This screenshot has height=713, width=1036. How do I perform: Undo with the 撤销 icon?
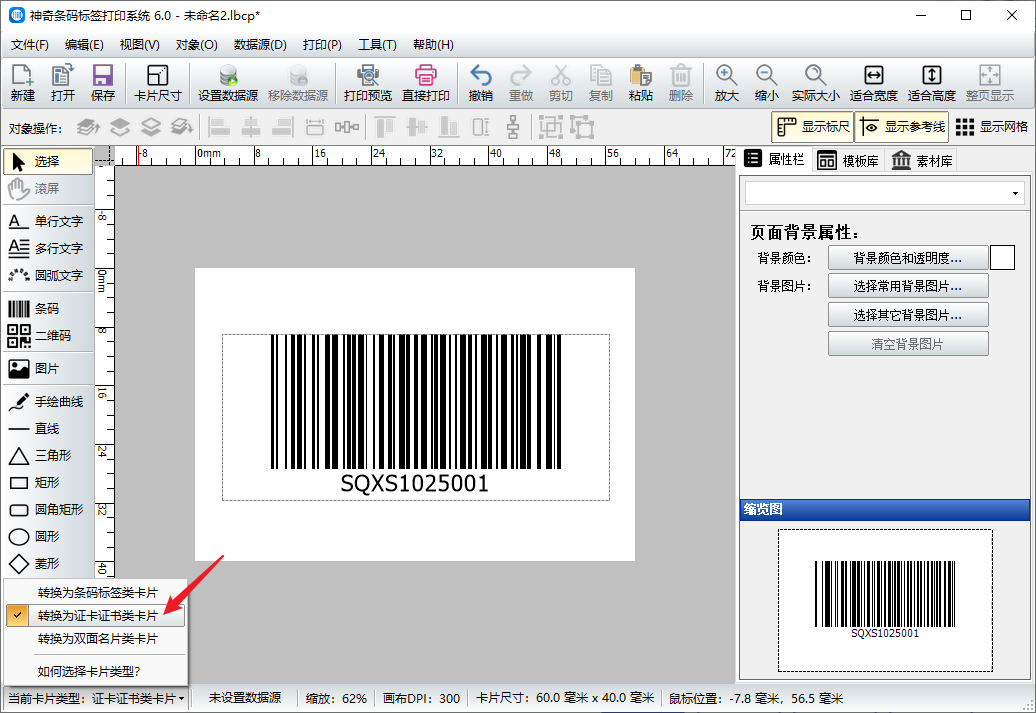(x=480, y=83)
